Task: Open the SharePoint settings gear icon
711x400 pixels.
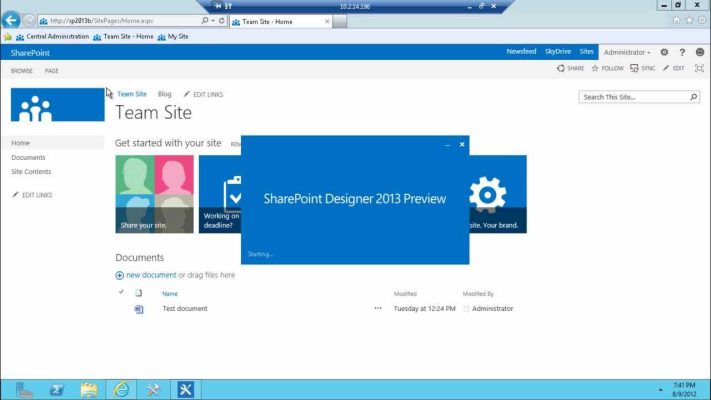Action: pos(664,52)
